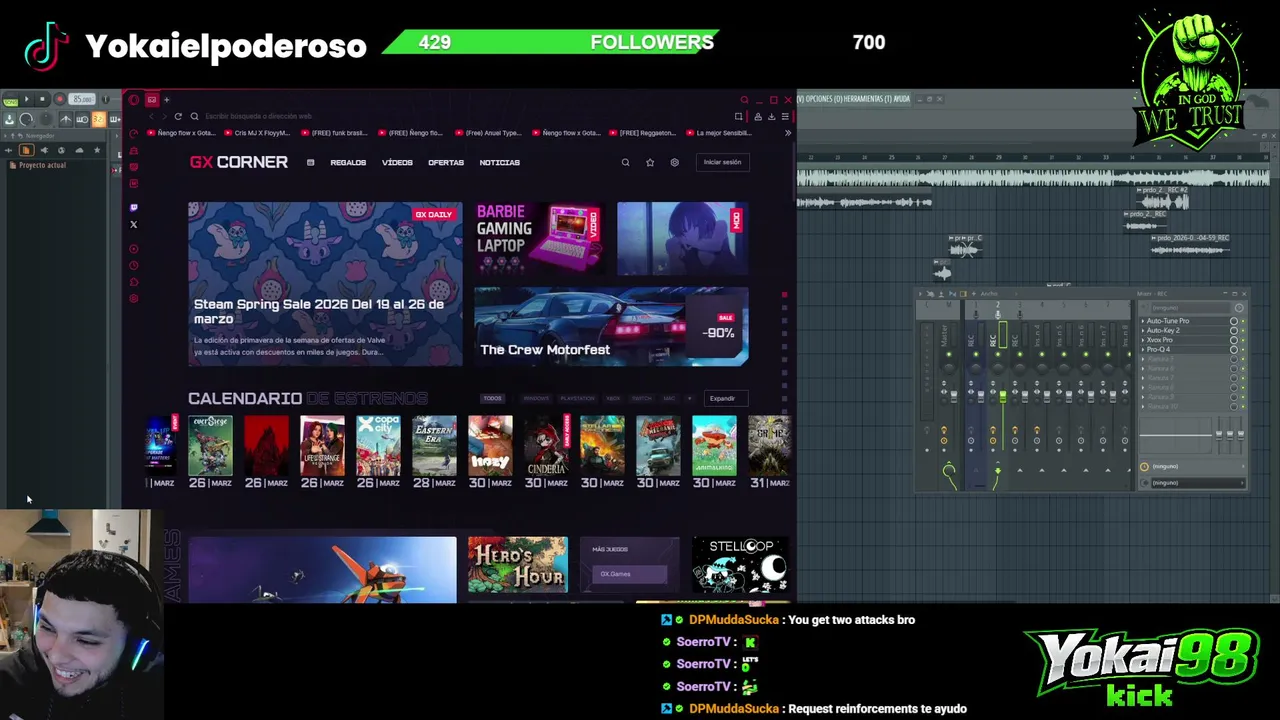Open the (Free) Anuel Type bookmark
1280x720 pixels.
(x=487, y=133)
